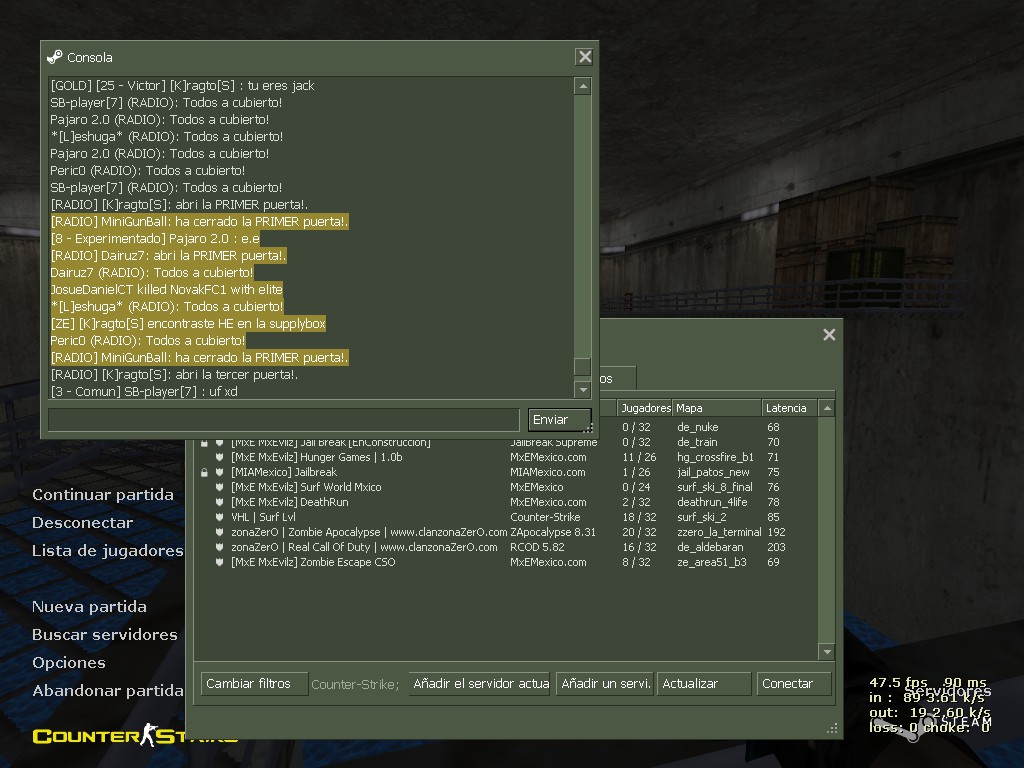Close the Consola window

(x=584, y=57)
